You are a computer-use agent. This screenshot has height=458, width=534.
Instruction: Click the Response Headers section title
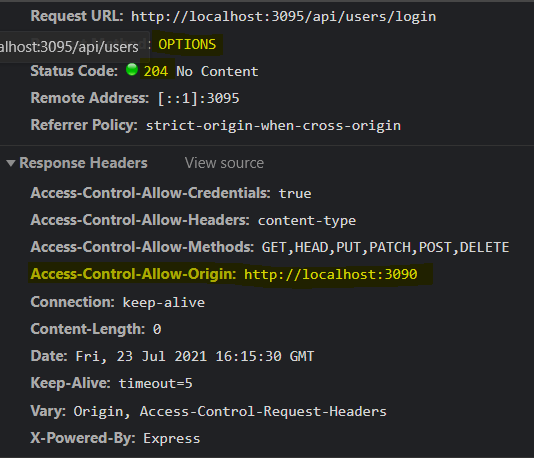click(x=83, y=163)
